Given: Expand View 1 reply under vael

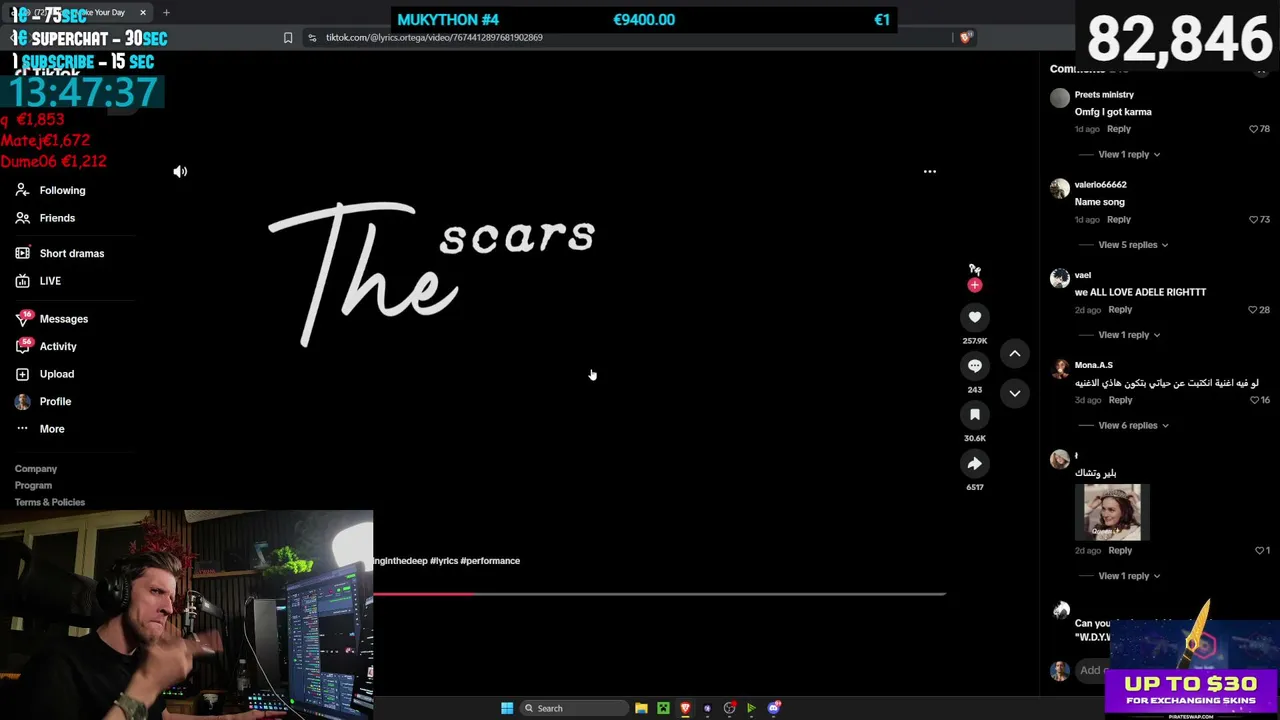Looking at the screenshot, I should pos(1129,335).
